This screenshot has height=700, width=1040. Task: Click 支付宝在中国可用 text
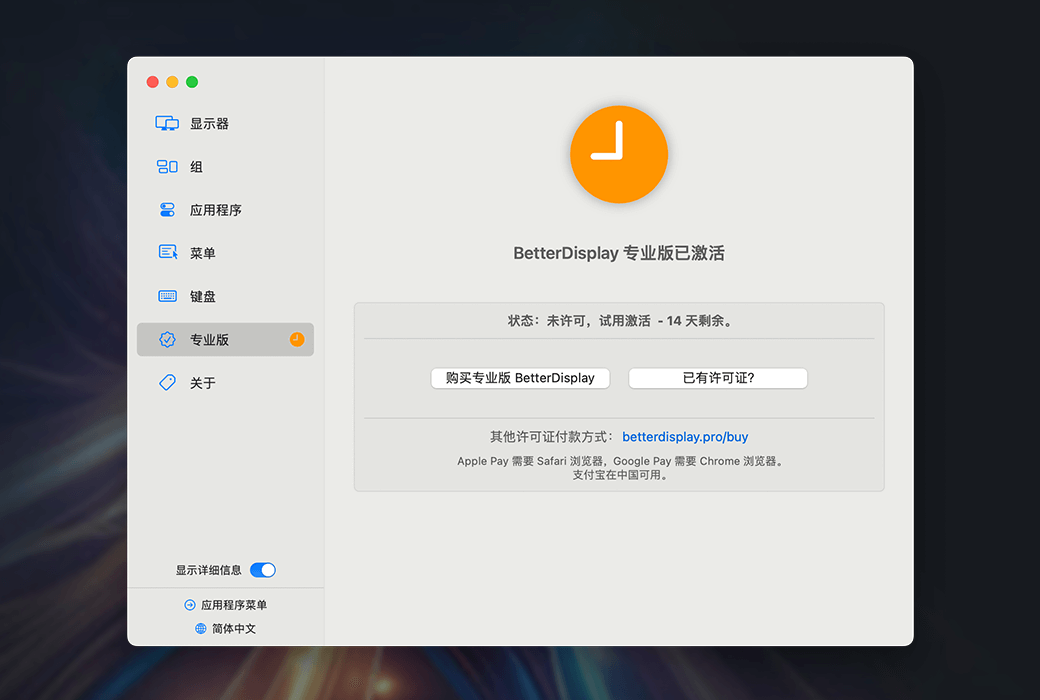[620, 475]
